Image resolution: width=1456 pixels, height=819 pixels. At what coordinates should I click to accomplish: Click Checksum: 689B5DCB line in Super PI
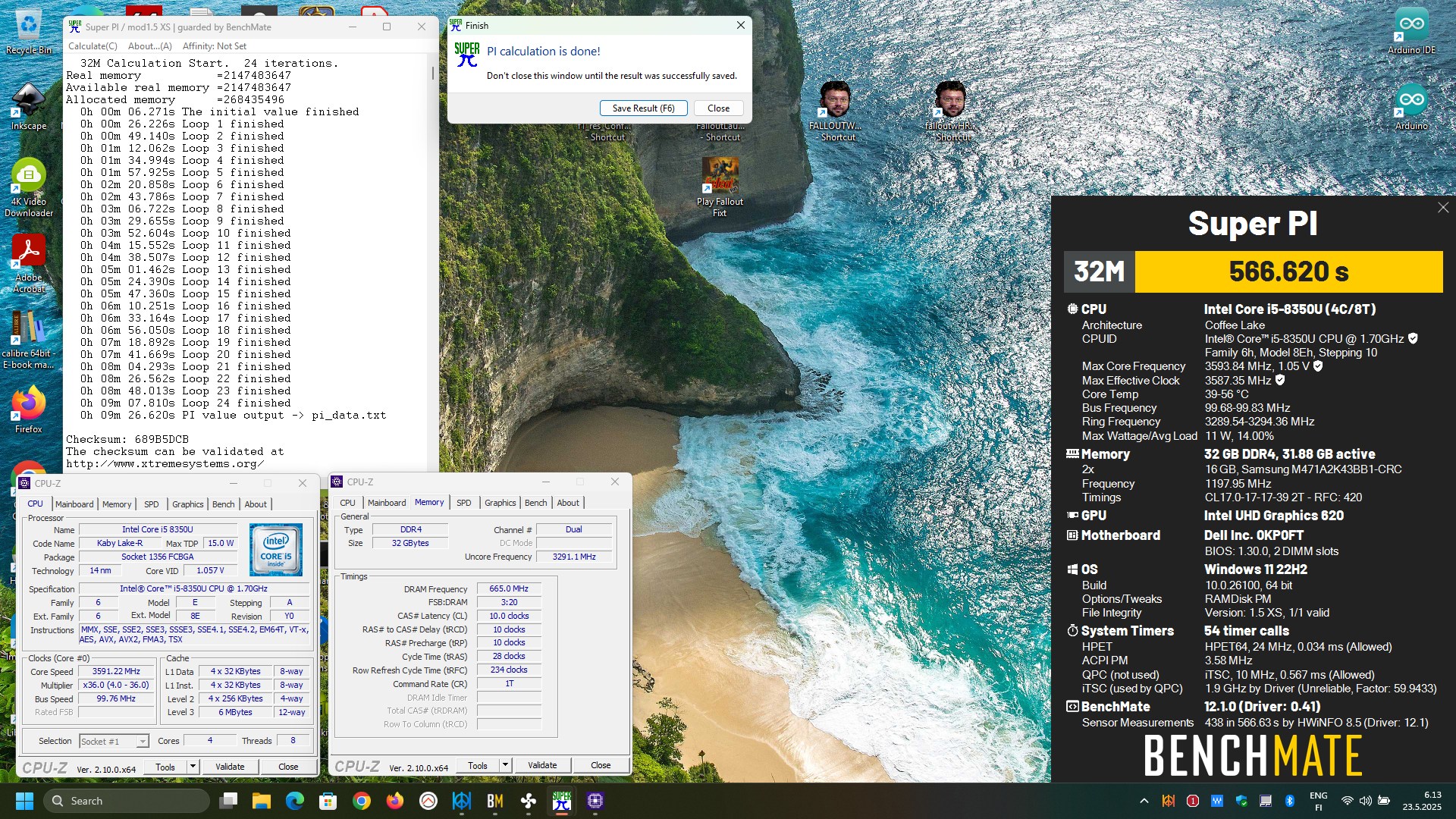(127, 439)
